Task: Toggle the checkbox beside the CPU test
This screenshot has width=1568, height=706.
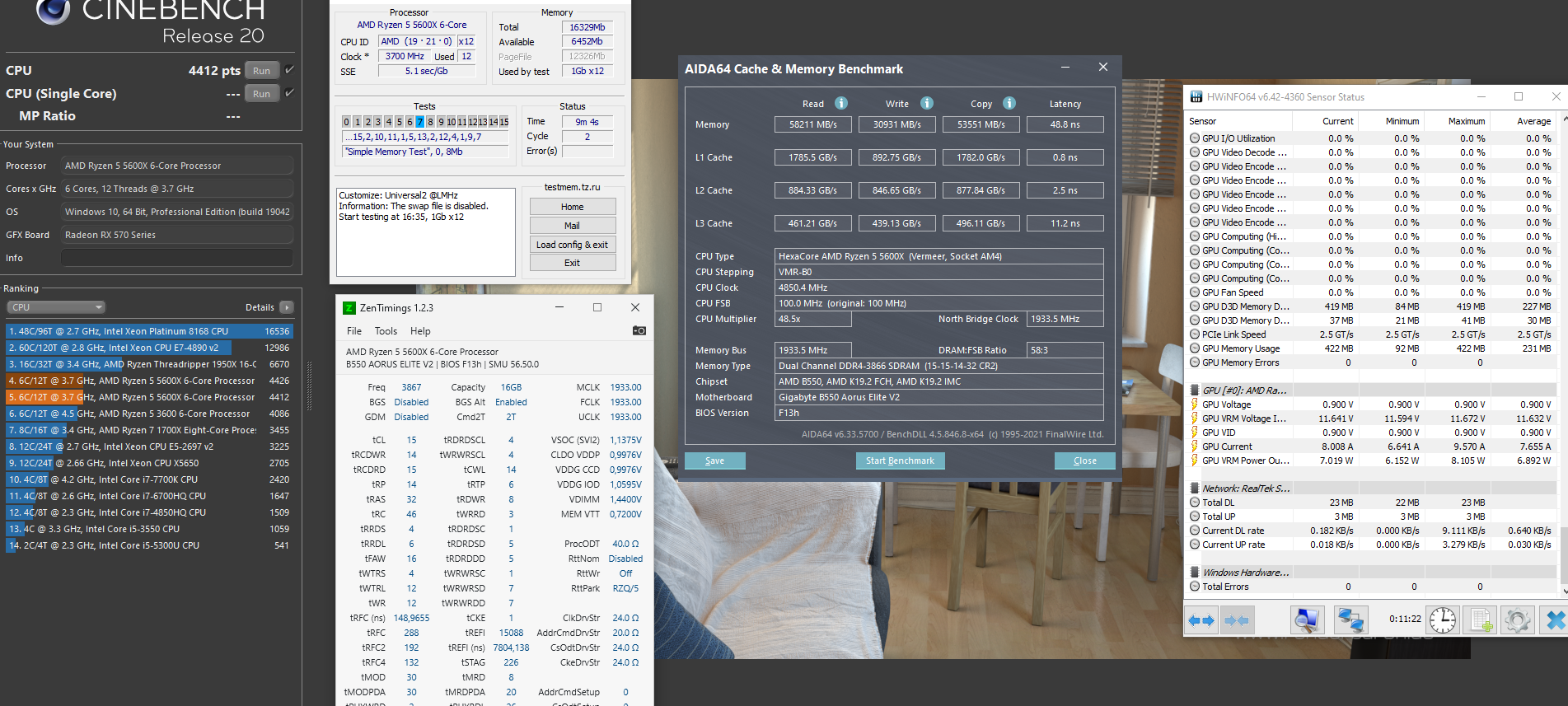Action: (x=289, y=70)
